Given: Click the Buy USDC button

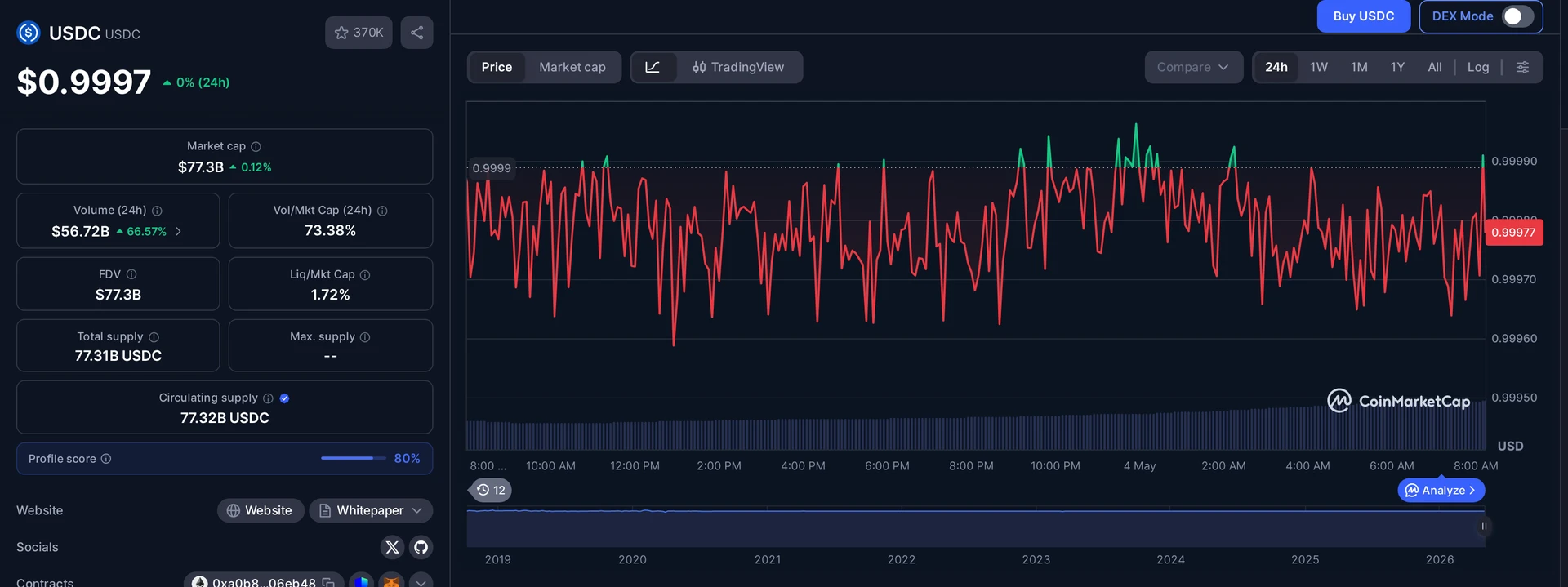Looking at the screenshot, I should coord(1364,16).
